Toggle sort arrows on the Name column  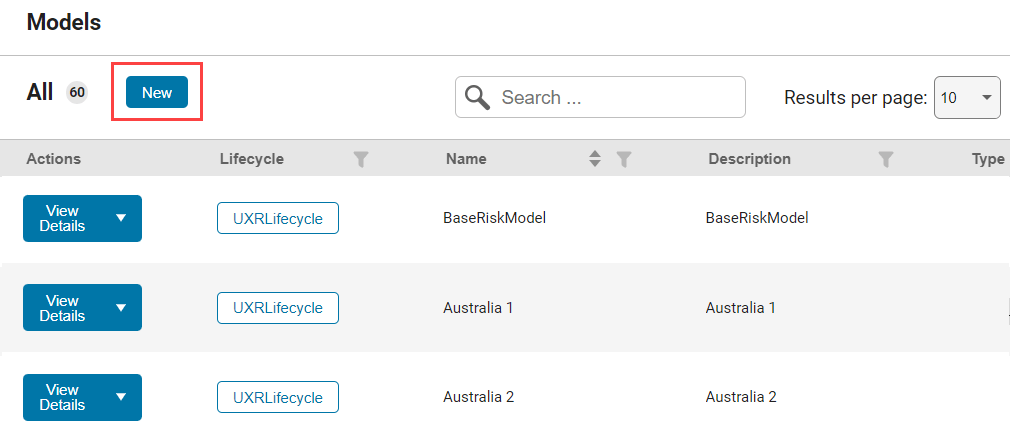point(595,159)
